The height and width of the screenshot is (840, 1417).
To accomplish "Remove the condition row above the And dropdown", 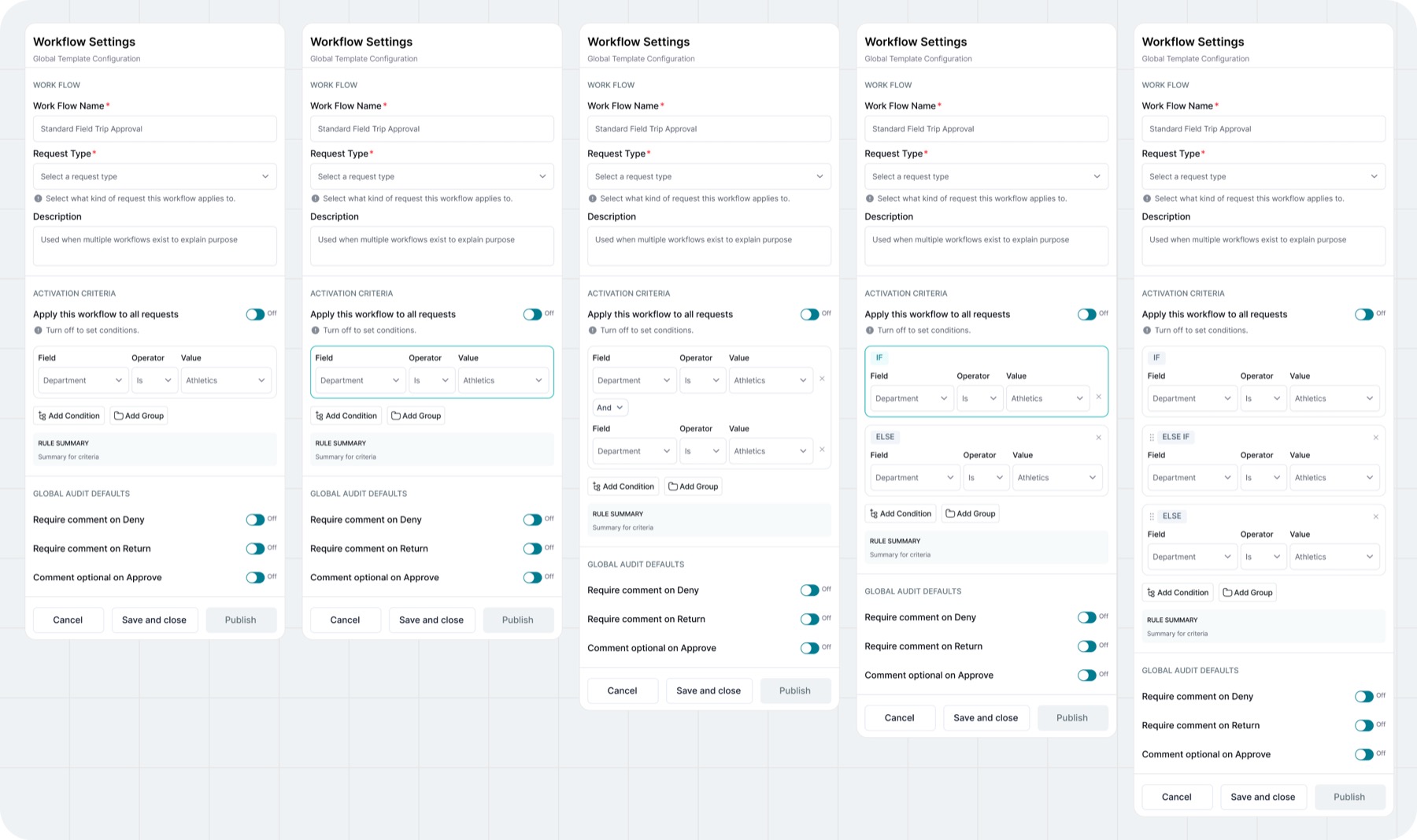I will point(822,379).
